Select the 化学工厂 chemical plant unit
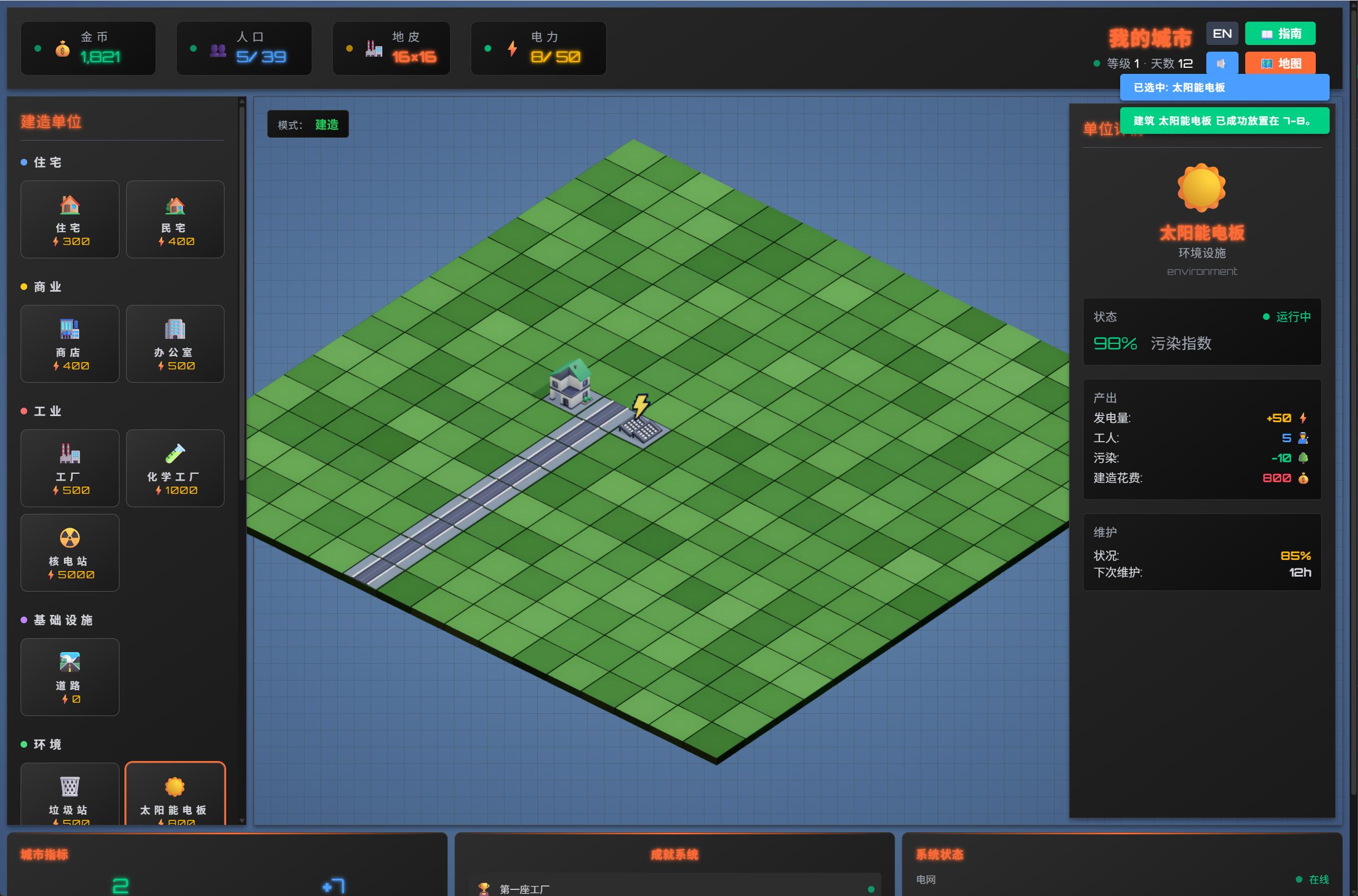 [x=175, y=468]
